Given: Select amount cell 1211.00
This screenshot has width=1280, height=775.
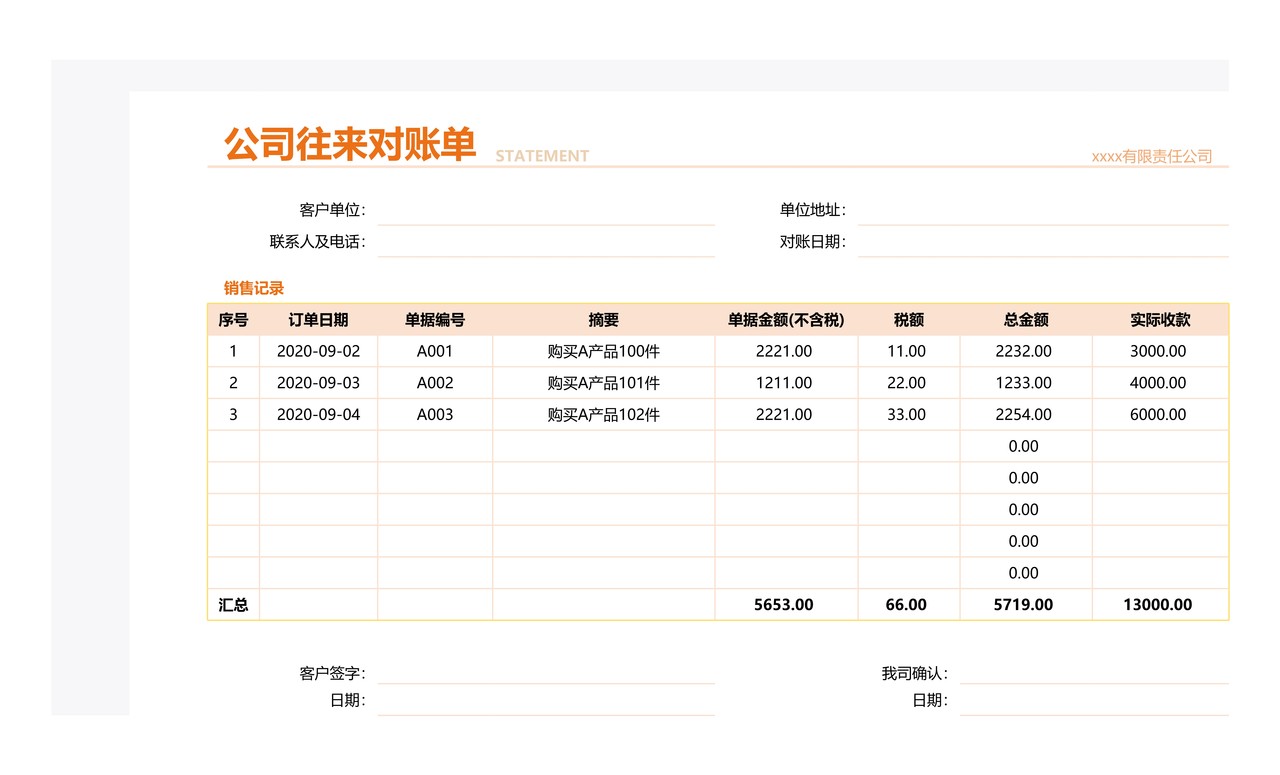Looking at the screenshot, I should [784, 383].
